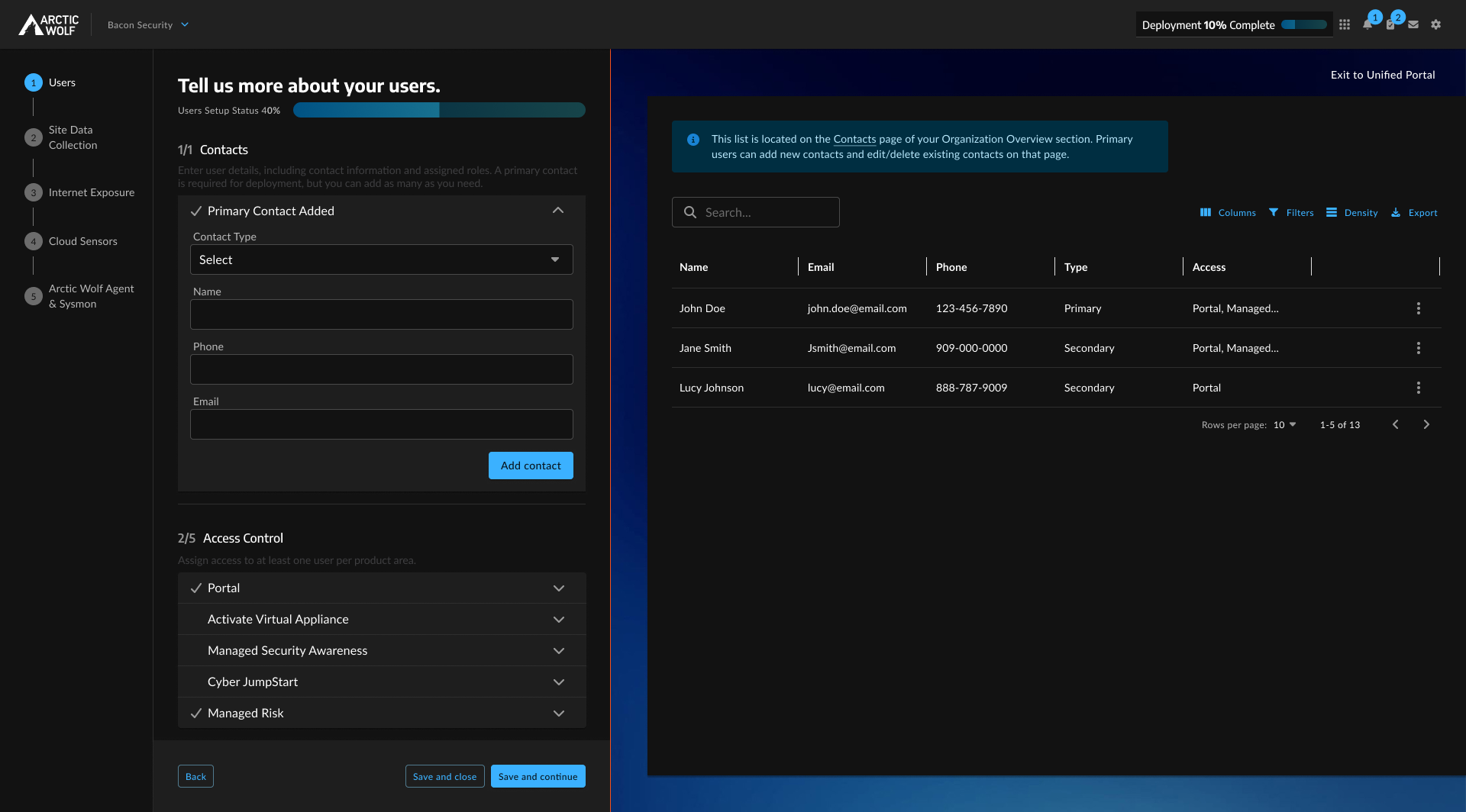The height and width of the screenshot is (812, 1466).
Task: Open the table Filters
Action: click(1291, 213)
